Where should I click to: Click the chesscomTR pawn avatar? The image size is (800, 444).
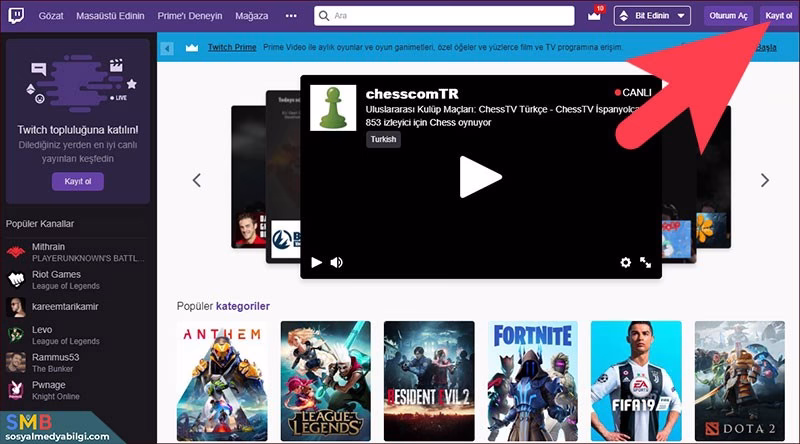tap(333, 108)
